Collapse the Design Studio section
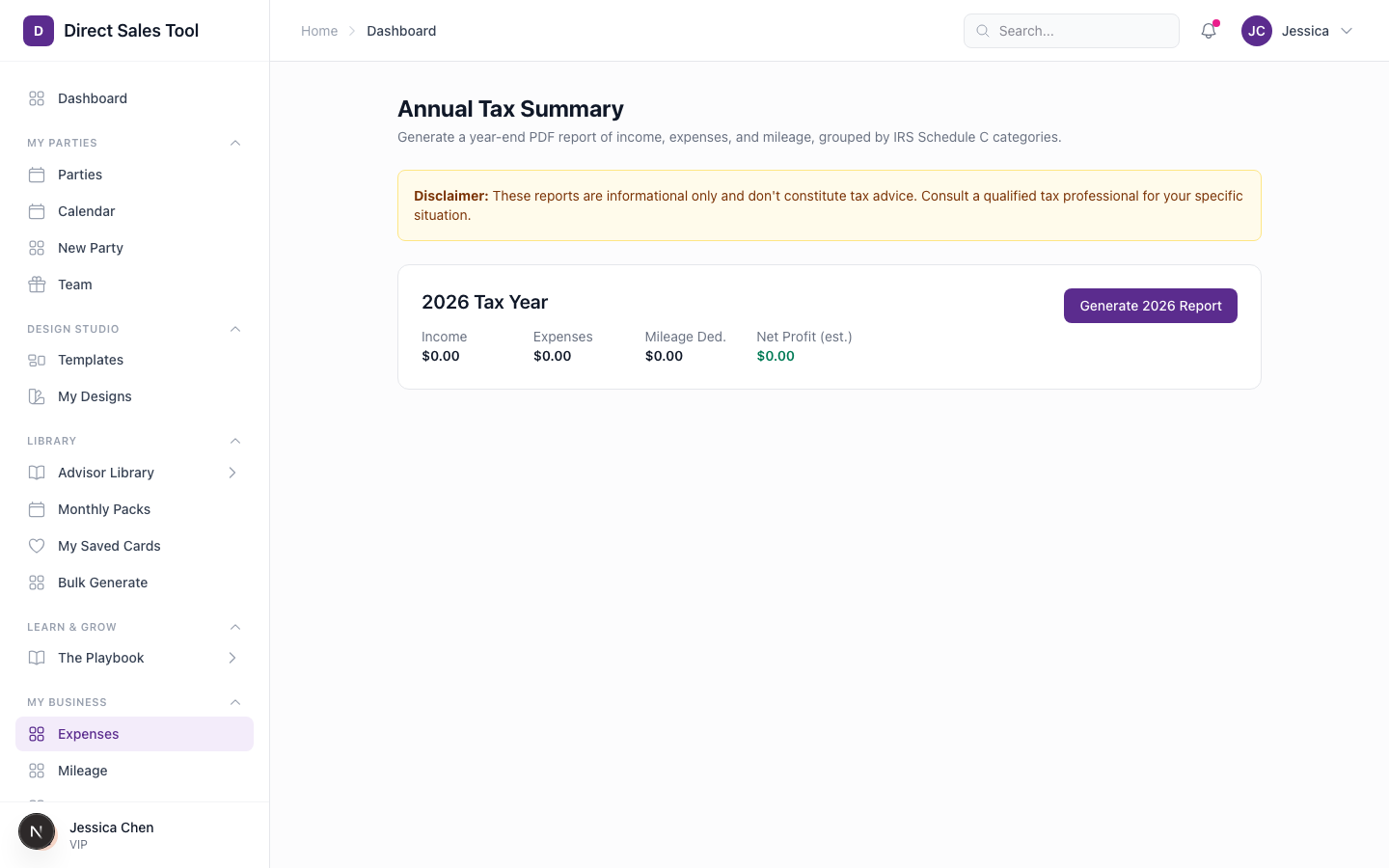The image size is (1389, 868). pos(235,329)
